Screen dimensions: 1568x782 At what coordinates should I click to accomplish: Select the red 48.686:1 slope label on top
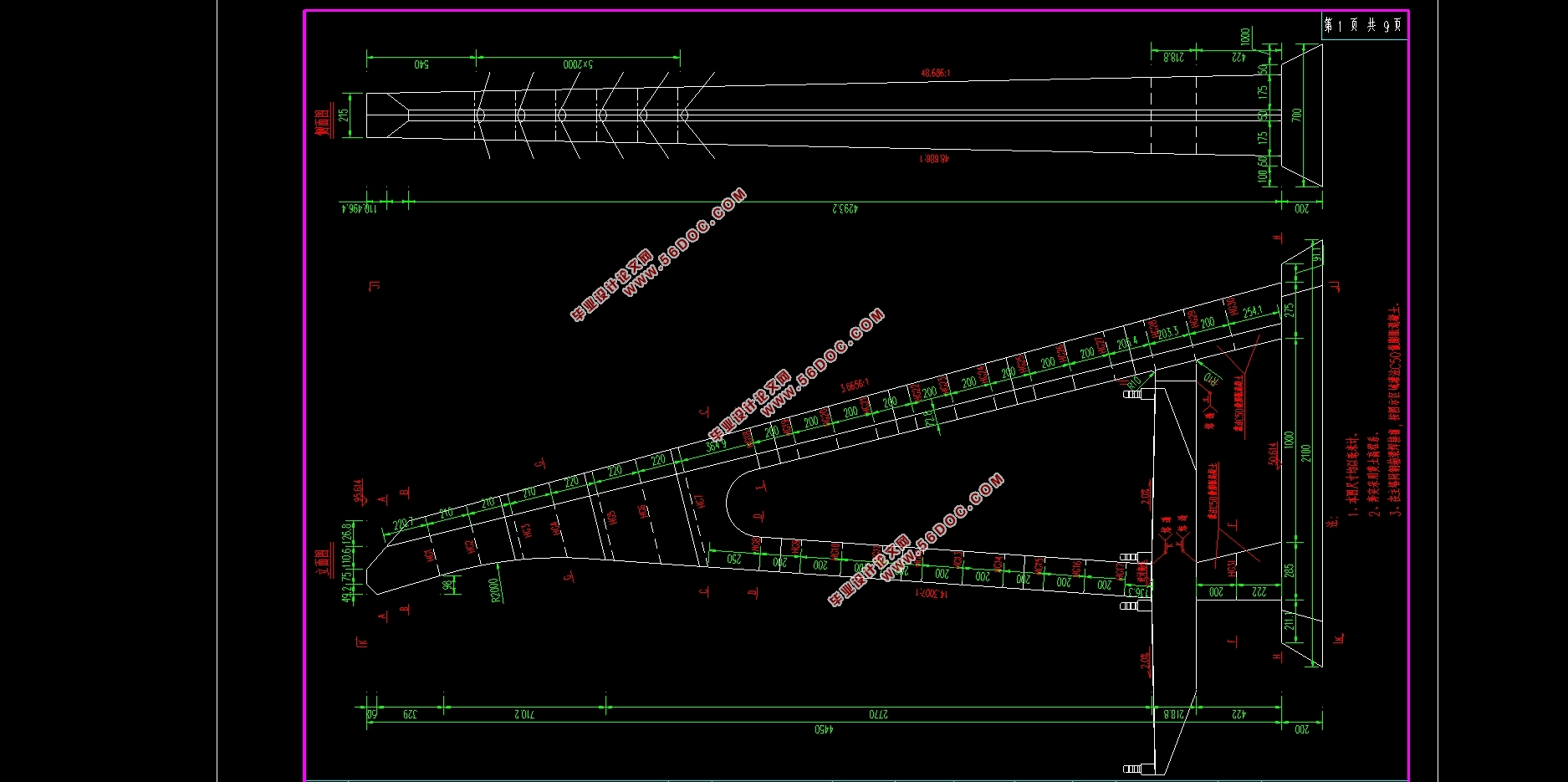point(935,74)
